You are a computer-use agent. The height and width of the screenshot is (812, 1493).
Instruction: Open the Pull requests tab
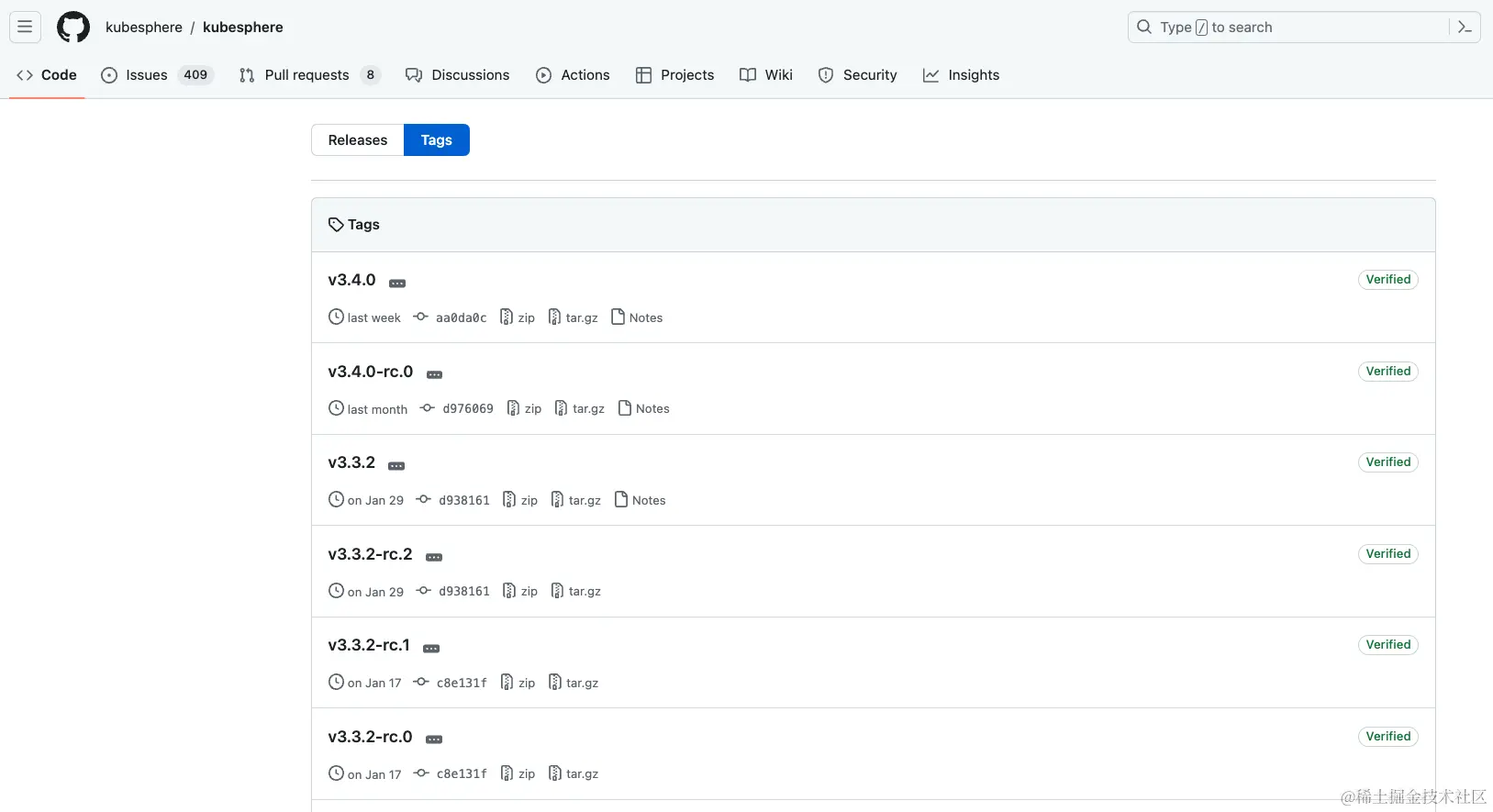309,75
